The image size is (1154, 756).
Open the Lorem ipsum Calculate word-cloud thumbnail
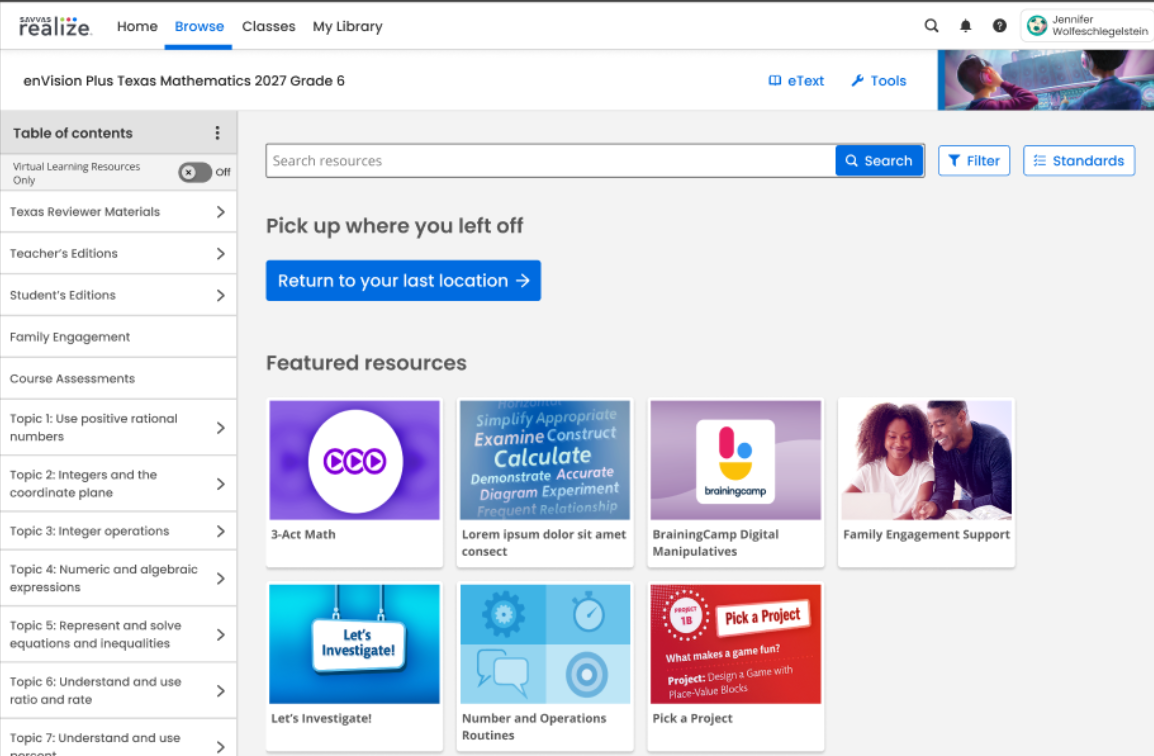click(545, 460)
